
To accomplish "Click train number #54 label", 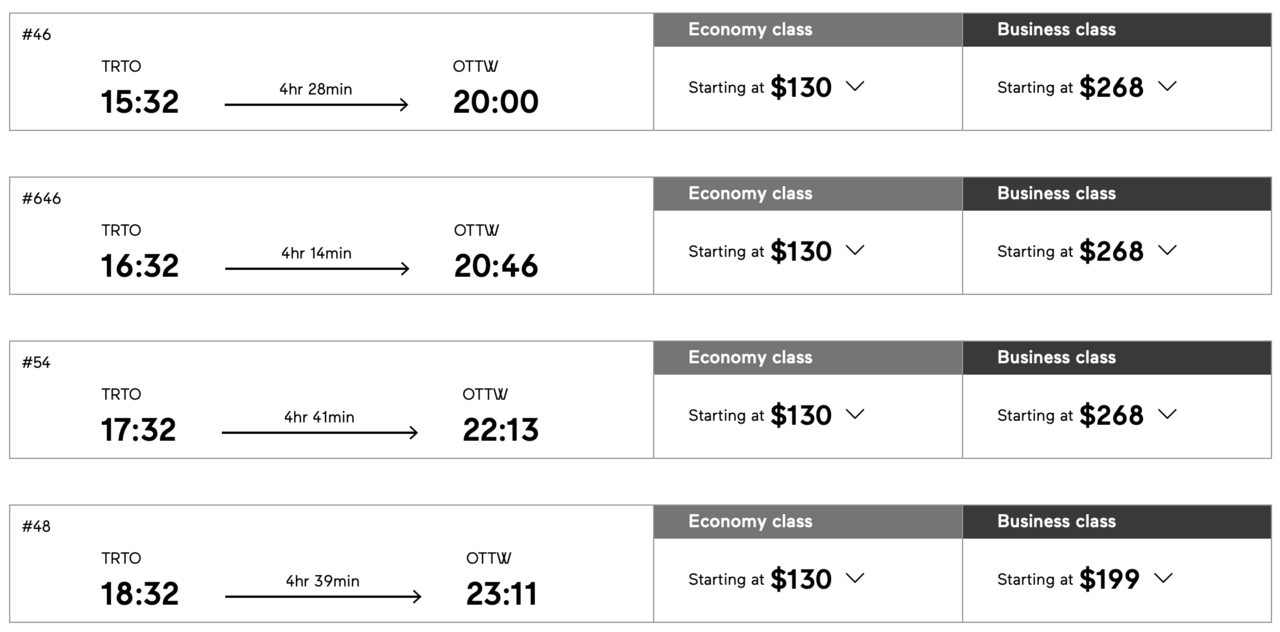I will pos(36,363).
